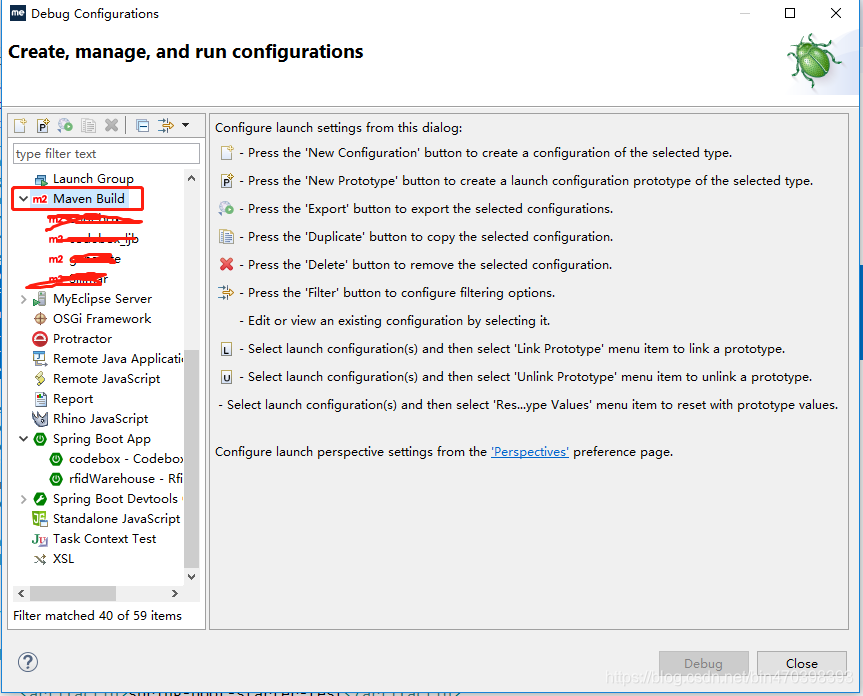863x696 pixels.
Task: Click the Remote JavaScript icon
Action: pos(40,379)
